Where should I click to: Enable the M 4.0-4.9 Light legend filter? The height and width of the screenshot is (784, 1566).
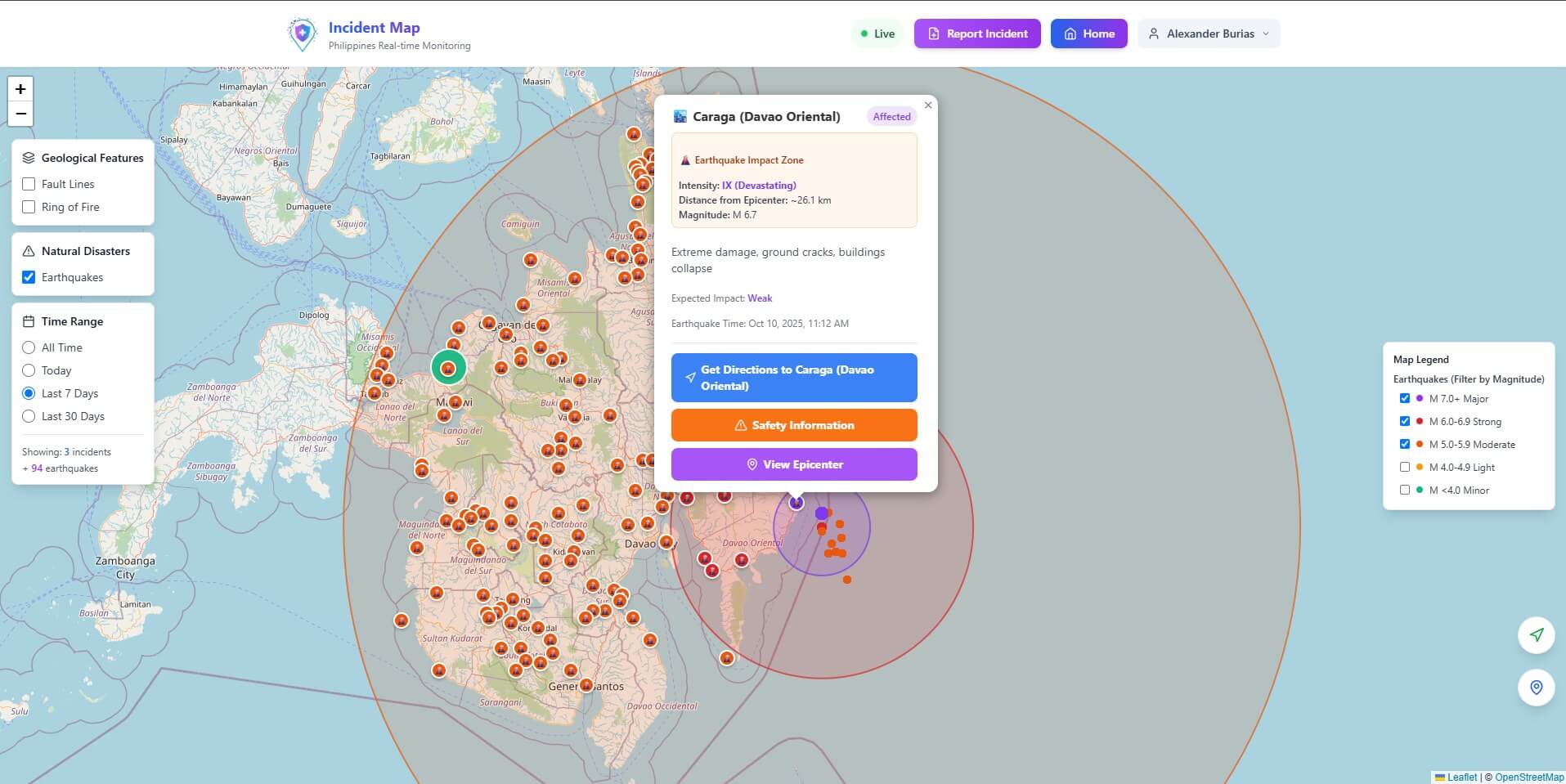pyautogui.click(x=1405, y=468)
